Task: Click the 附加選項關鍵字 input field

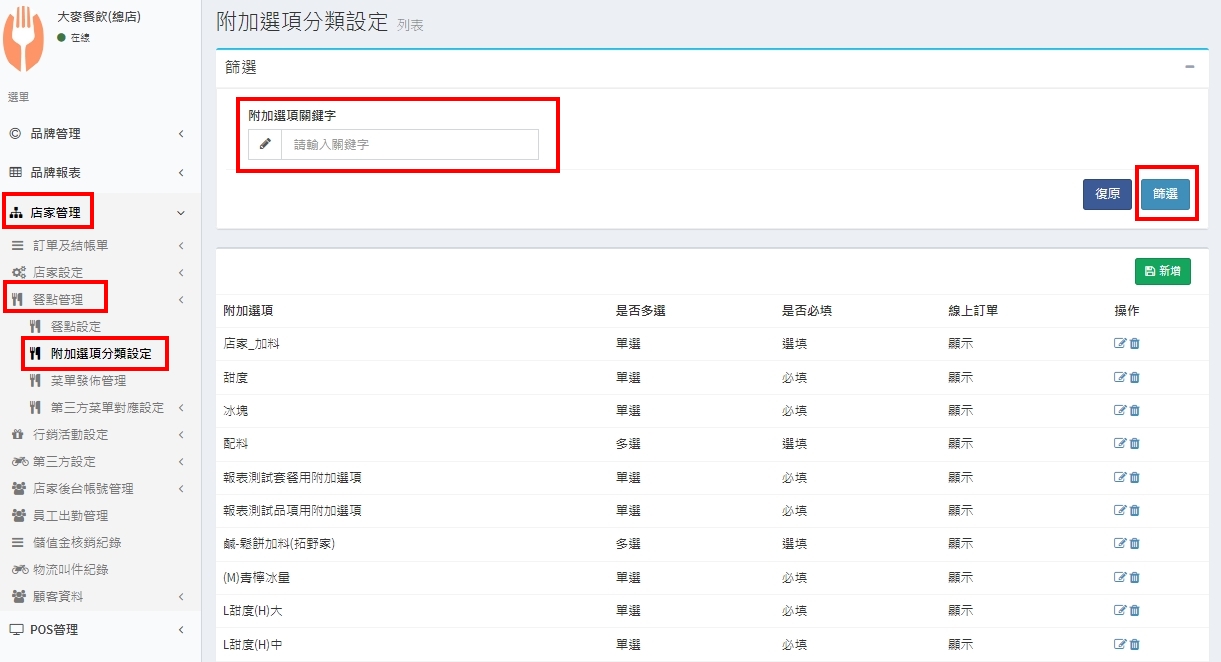Action: click(410, 144)
